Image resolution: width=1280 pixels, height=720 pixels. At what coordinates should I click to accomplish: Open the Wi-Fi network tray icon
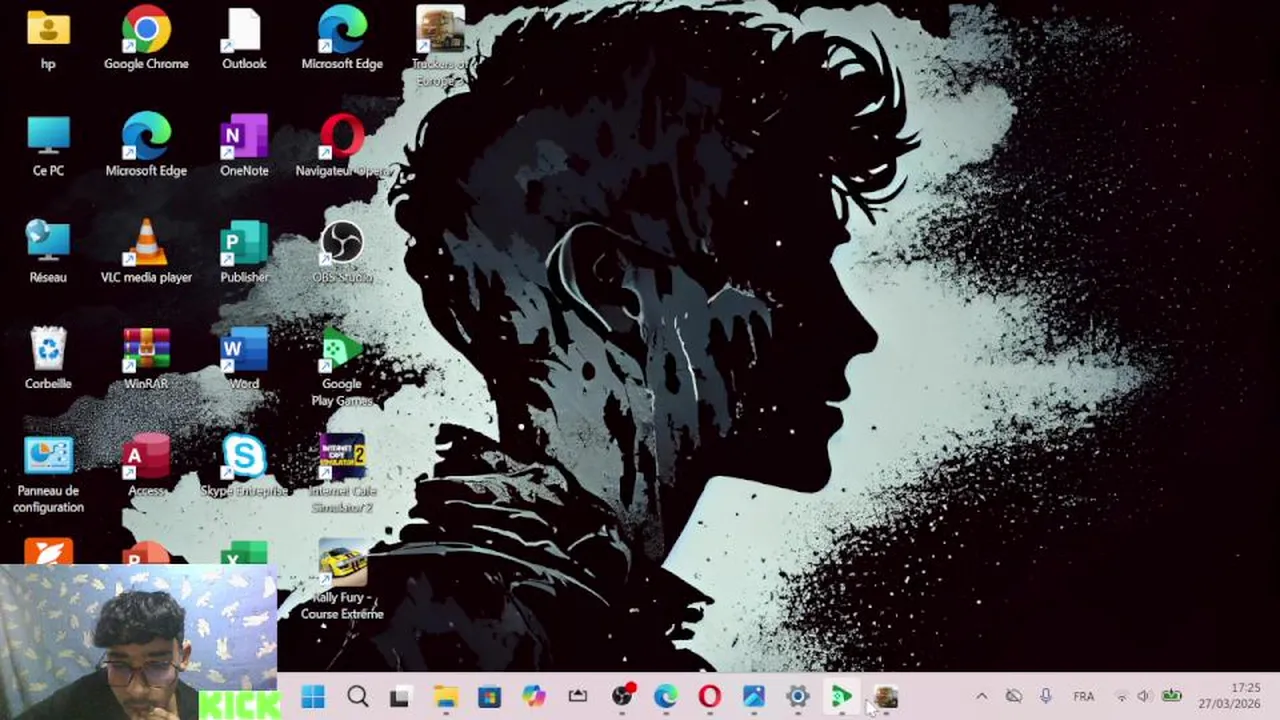click(x=1122, y=697)
